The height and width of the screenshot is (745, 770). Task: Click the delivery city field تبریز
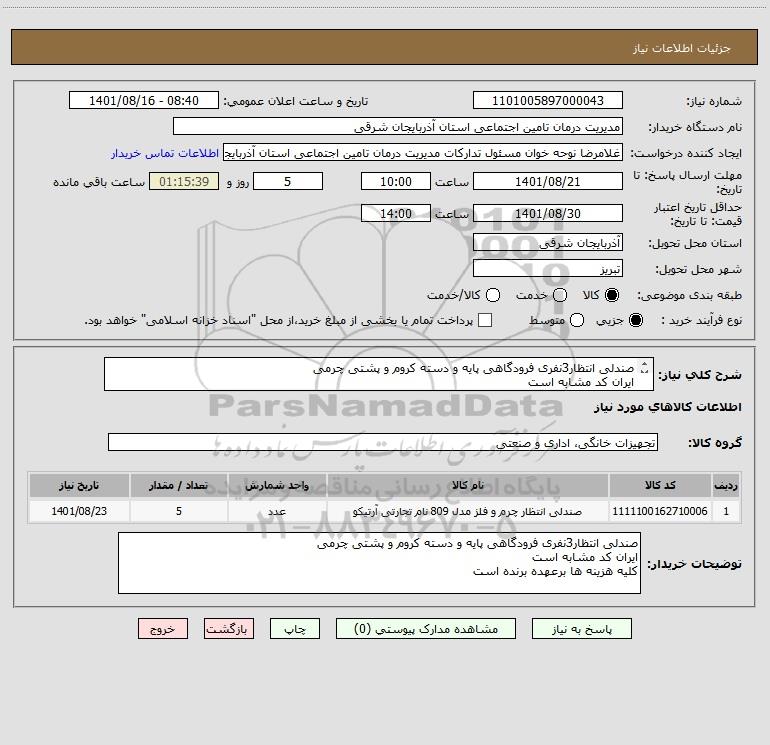coord(548,269)
